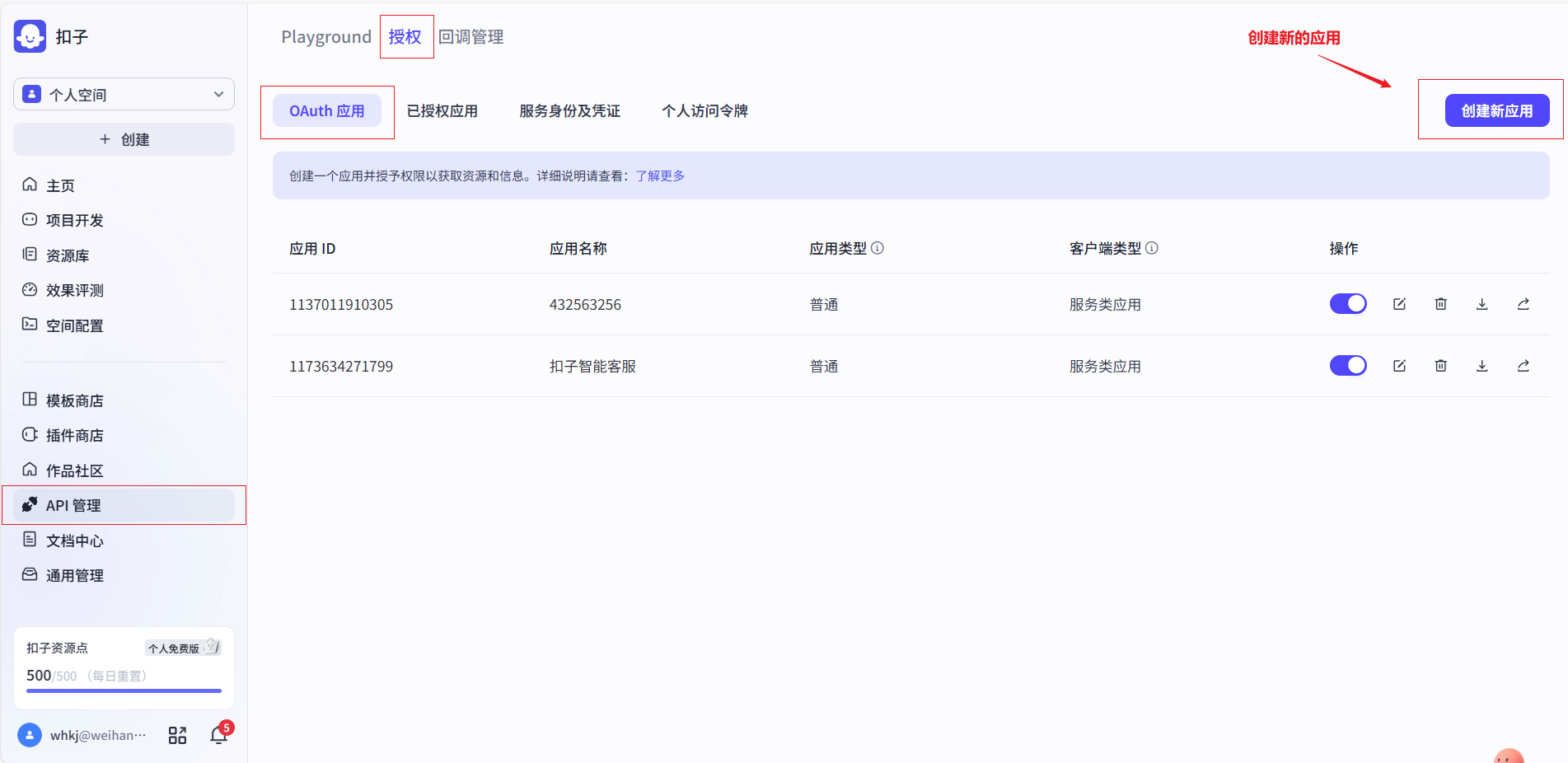Delete the 扣子智能客服 app via trash icon
This screenshot has width=1568, height=763.
[1440, 366]
